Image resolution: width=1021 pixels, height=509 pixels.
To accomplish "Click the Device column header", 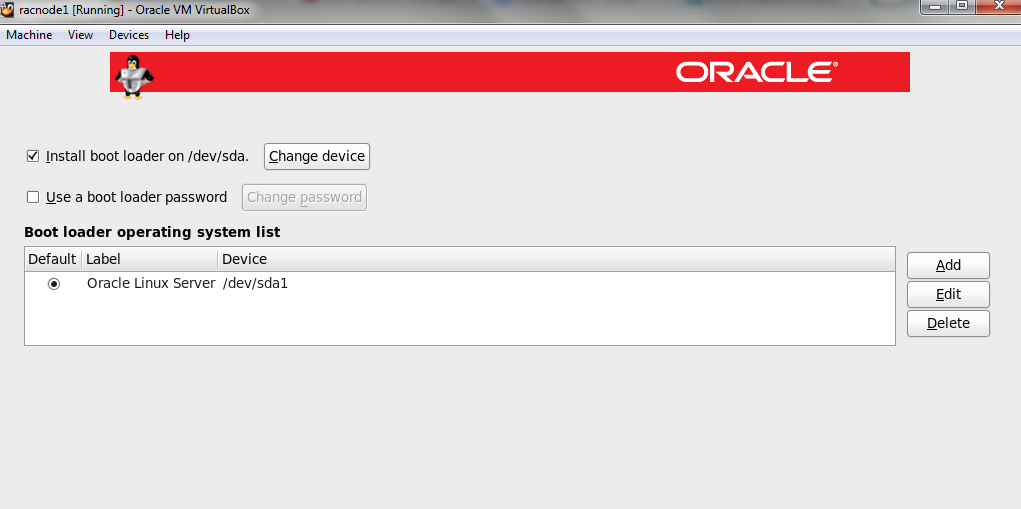I will [557, 259].
